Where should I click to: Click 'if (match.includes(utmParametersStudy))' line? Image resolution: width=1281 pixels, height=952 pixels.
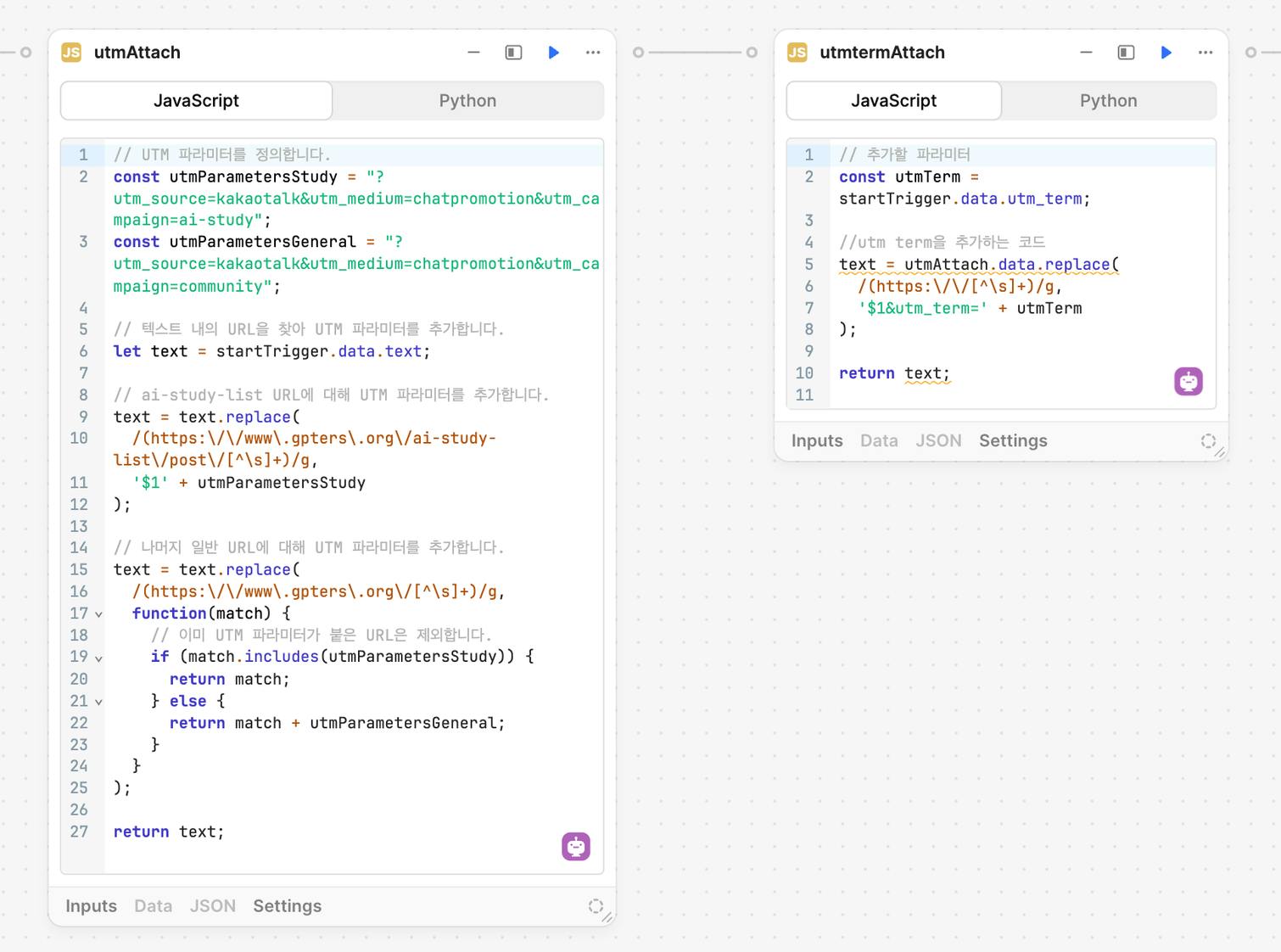click(x=343, y=657)
